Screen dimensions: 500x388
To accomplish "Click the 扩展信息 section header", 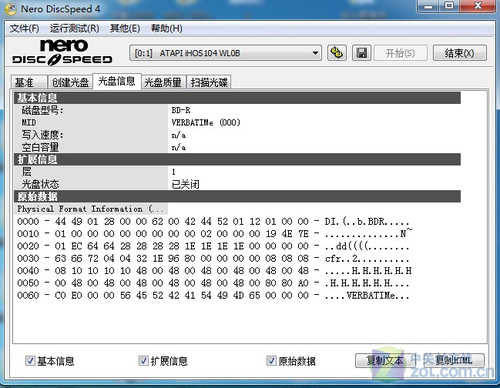I will coord(237,159).
